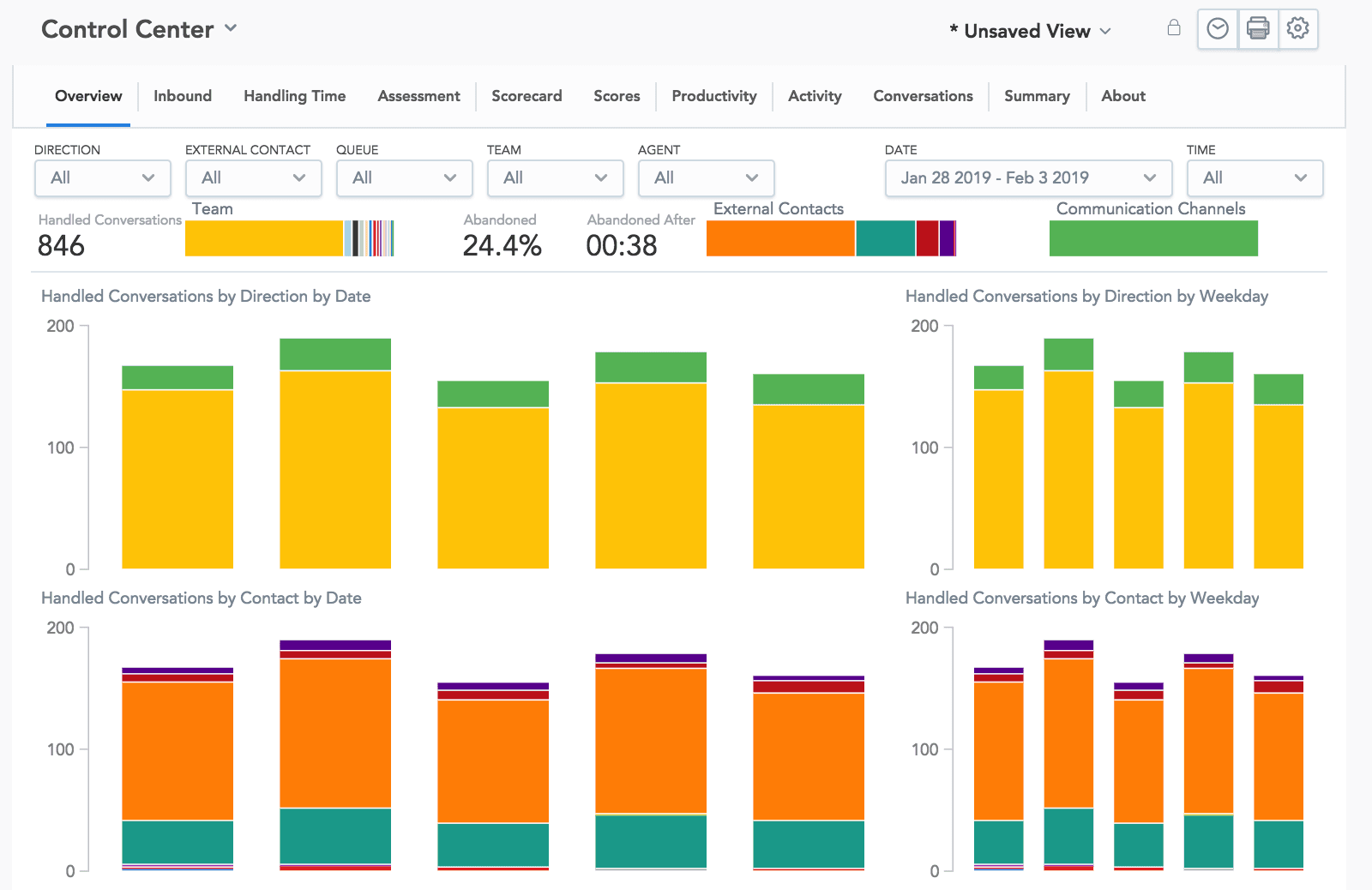Open the EXTERNAL CONTACT filter dropdown
The image size is (1372, 890).
[x=253, y=178]
